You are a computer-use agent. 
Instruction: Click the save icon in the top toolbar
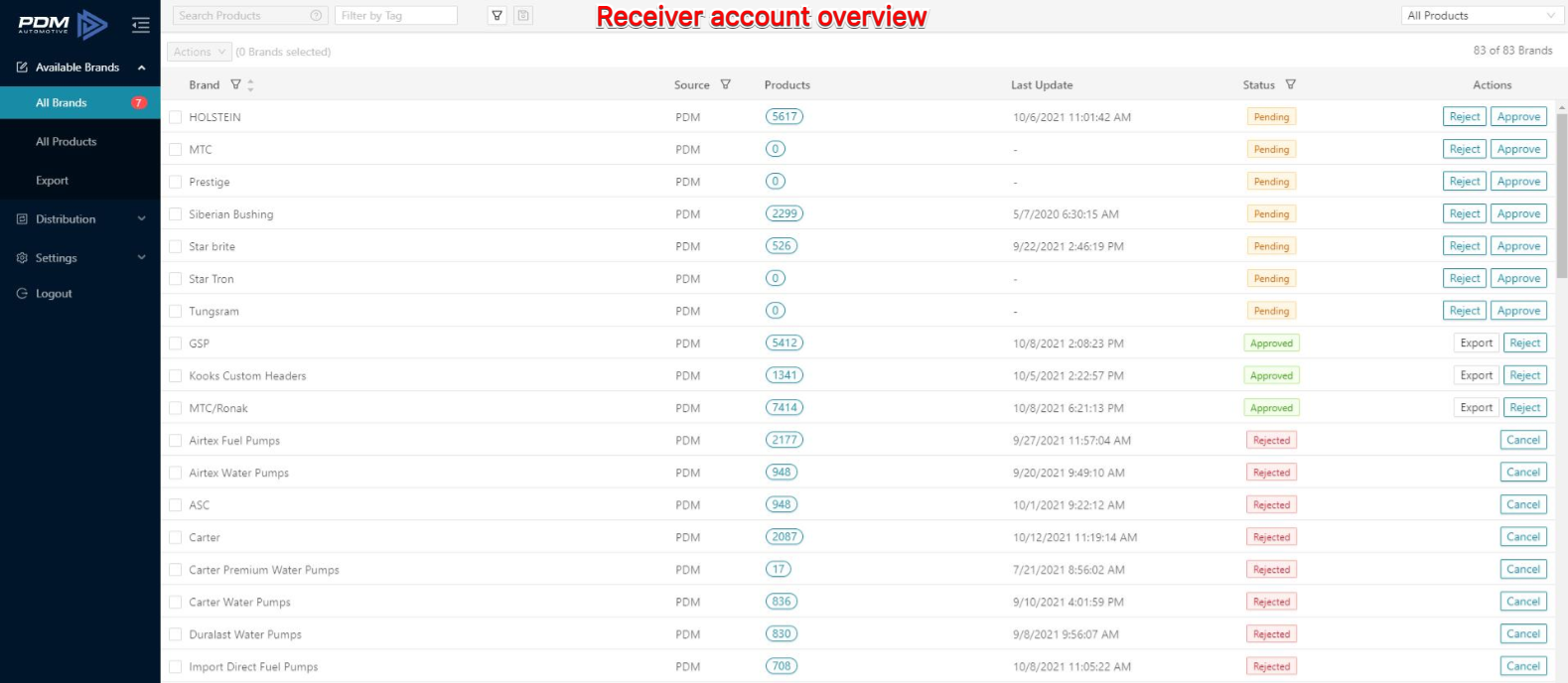tap(523, 16)
